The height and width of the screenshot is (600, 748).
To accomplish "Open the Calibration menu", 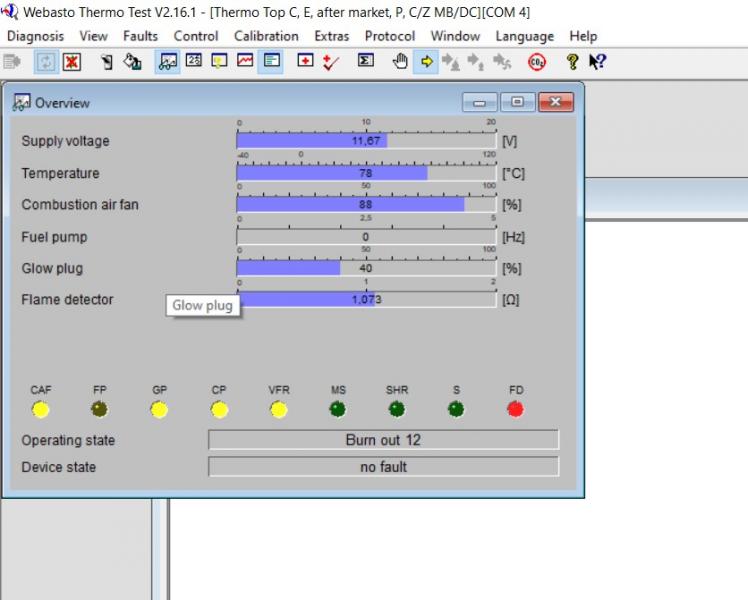I will coord(266,36).
